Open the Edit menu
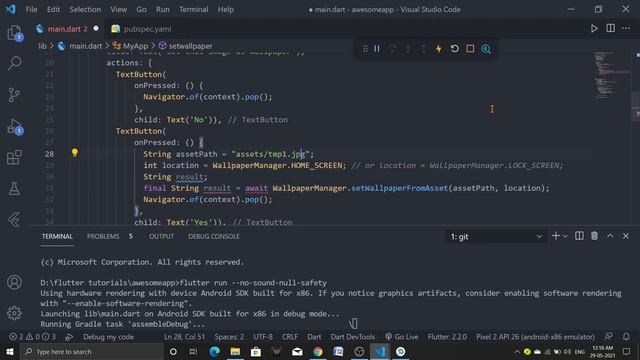The image size is (640, 360). [x=53, y=9]
